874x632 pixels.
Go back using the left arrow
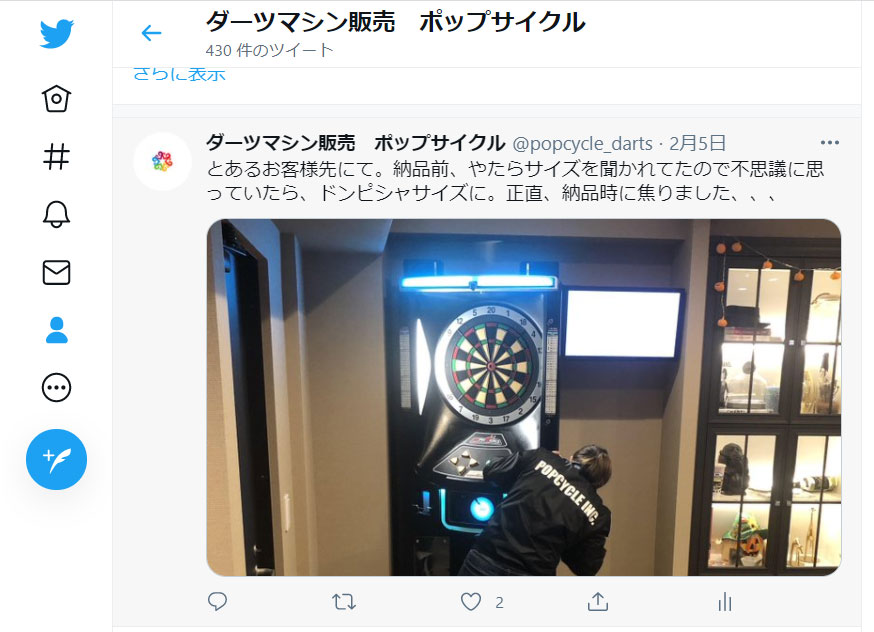point(151,33)
